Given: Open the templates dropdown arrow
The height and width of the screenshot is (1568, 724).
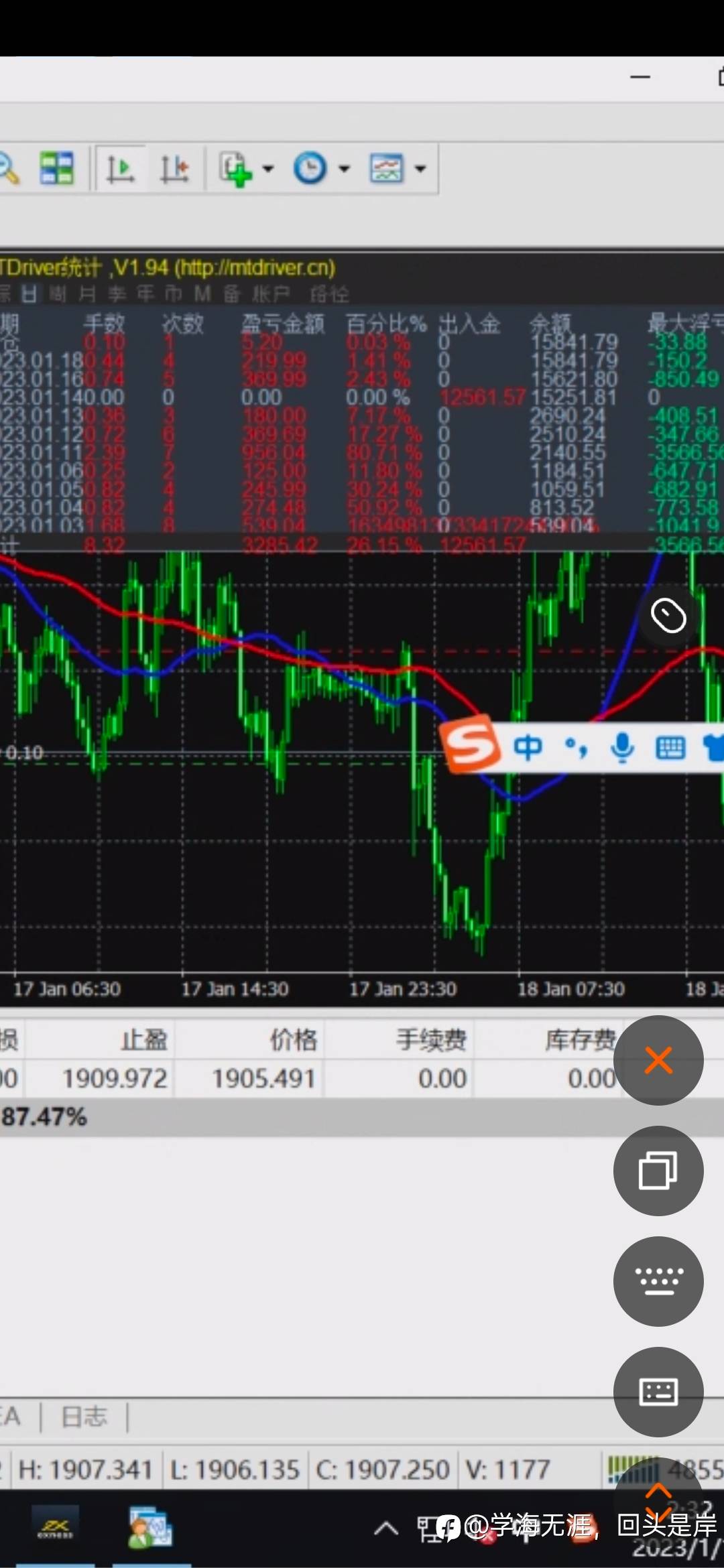Looking at the screenshot, I should [x=420, y=169].
